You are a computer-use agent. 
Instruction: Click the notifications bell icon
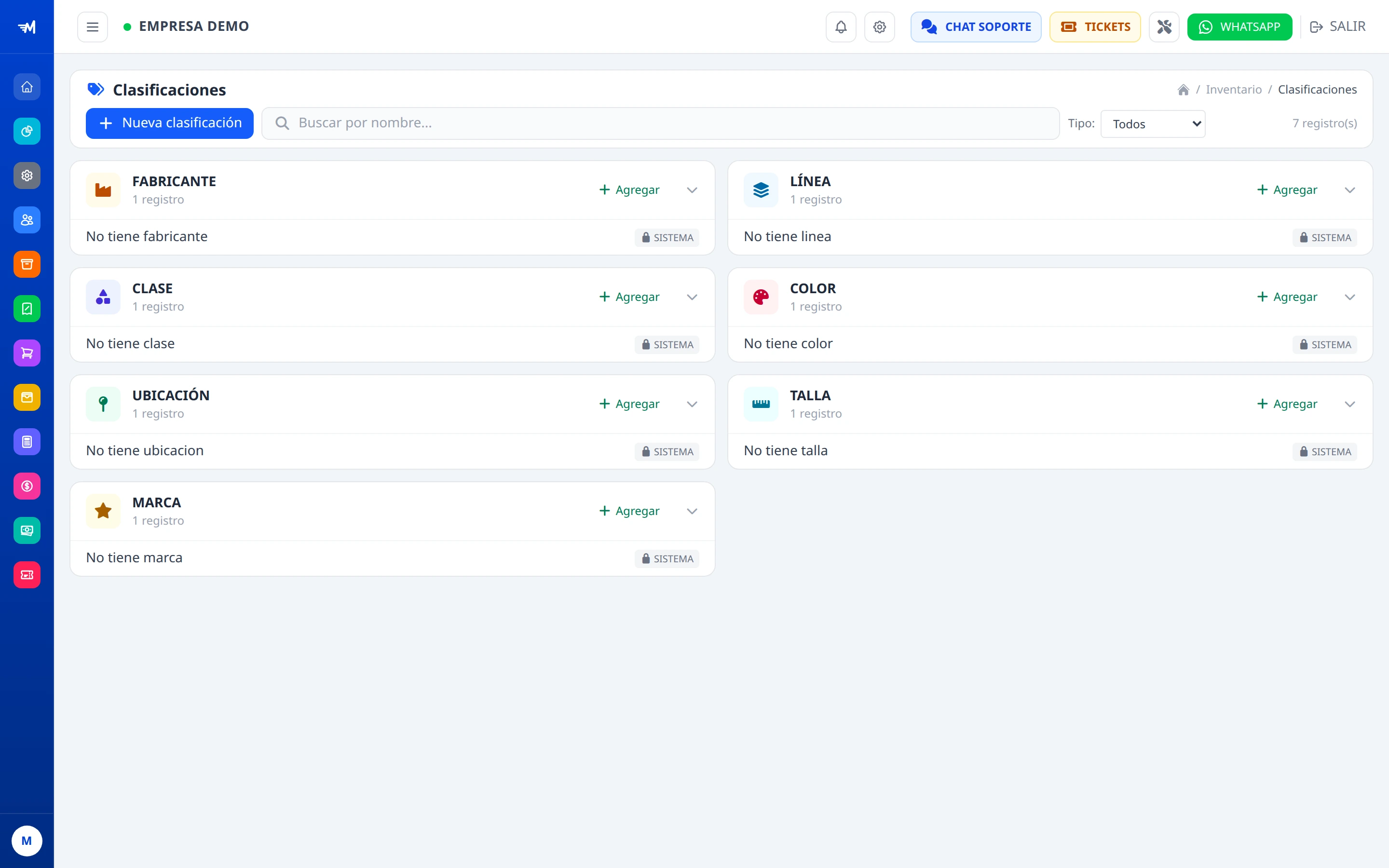841,27
